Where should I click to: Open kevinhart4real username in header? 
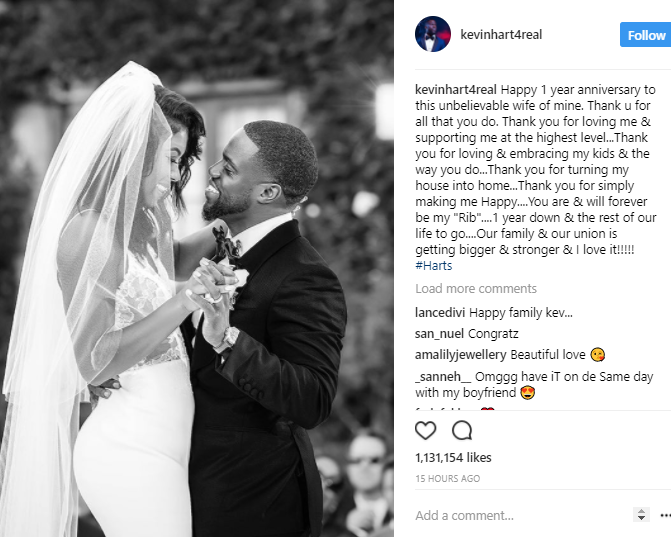pyautogui.click(x=501, y=35)
